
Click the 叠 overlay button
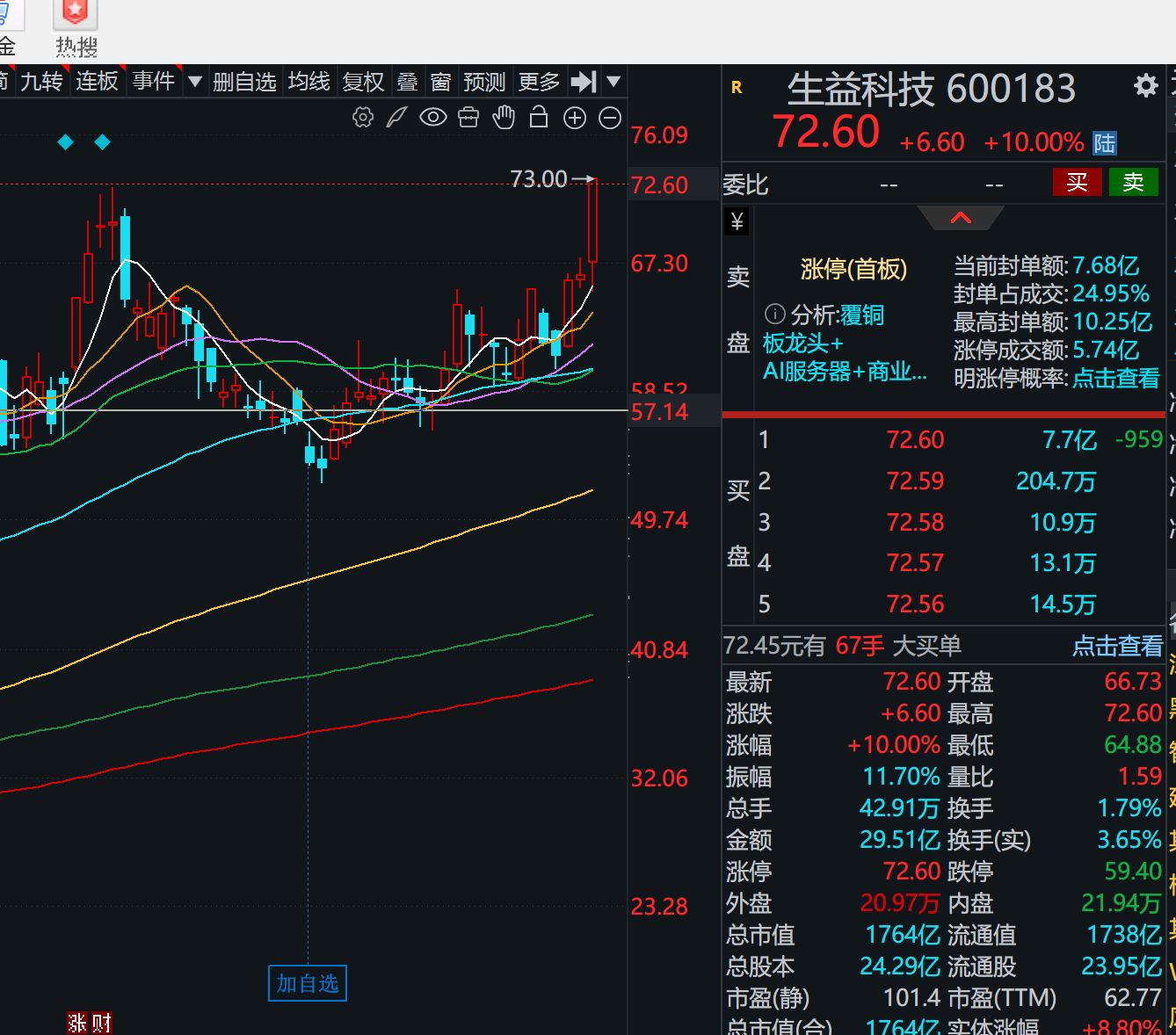(407, 82)
